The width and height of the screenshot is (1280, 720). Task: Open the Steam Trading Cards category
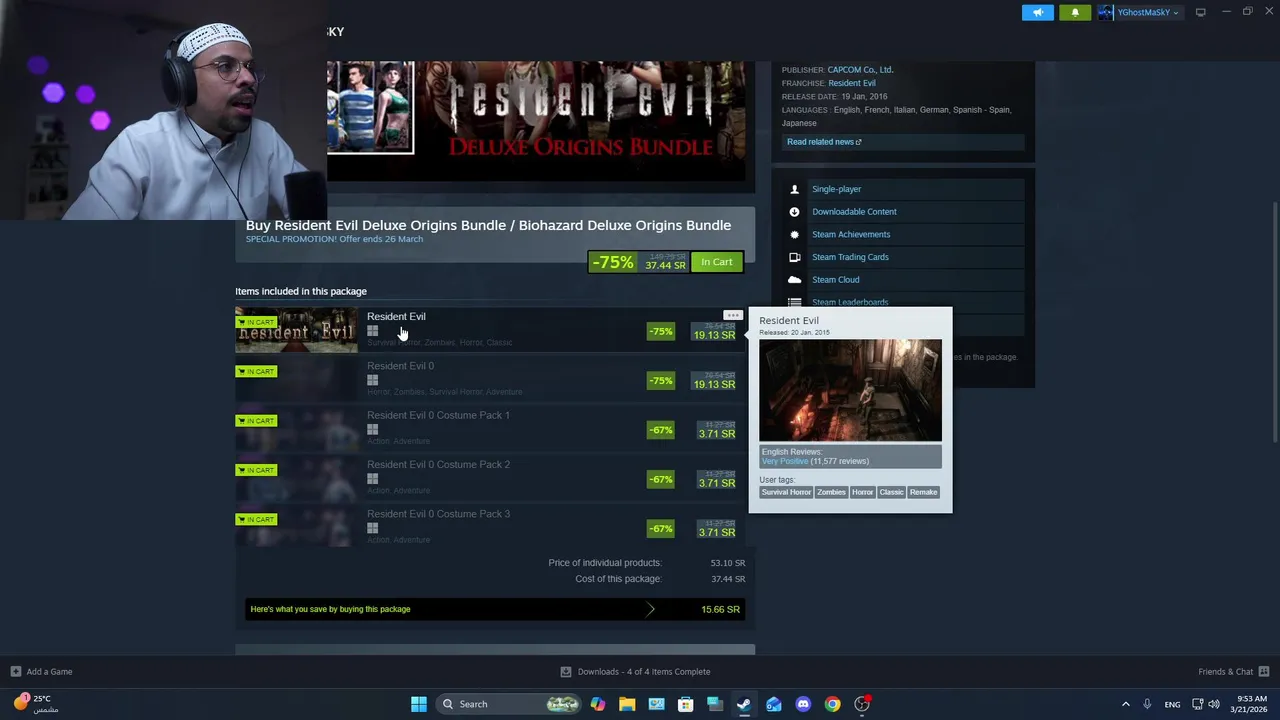(850, 257)
